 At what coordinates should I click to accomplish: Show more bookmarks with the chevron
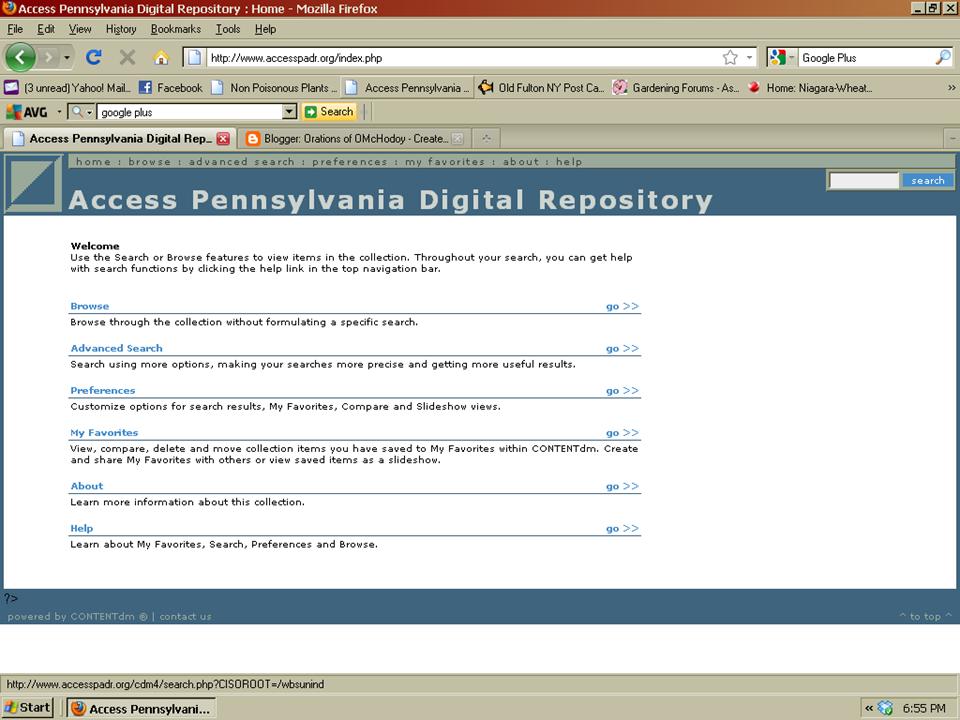(x=951, y=88)
